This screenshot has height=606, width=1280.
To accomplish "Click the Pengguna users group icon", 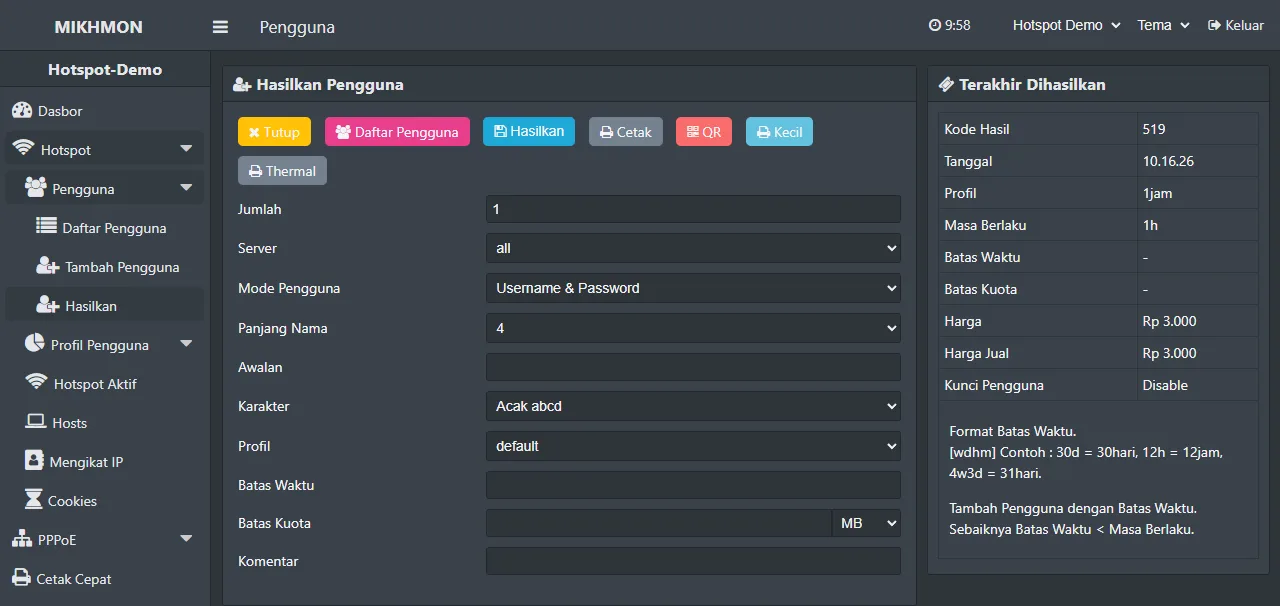I will [x=35, y=188].
